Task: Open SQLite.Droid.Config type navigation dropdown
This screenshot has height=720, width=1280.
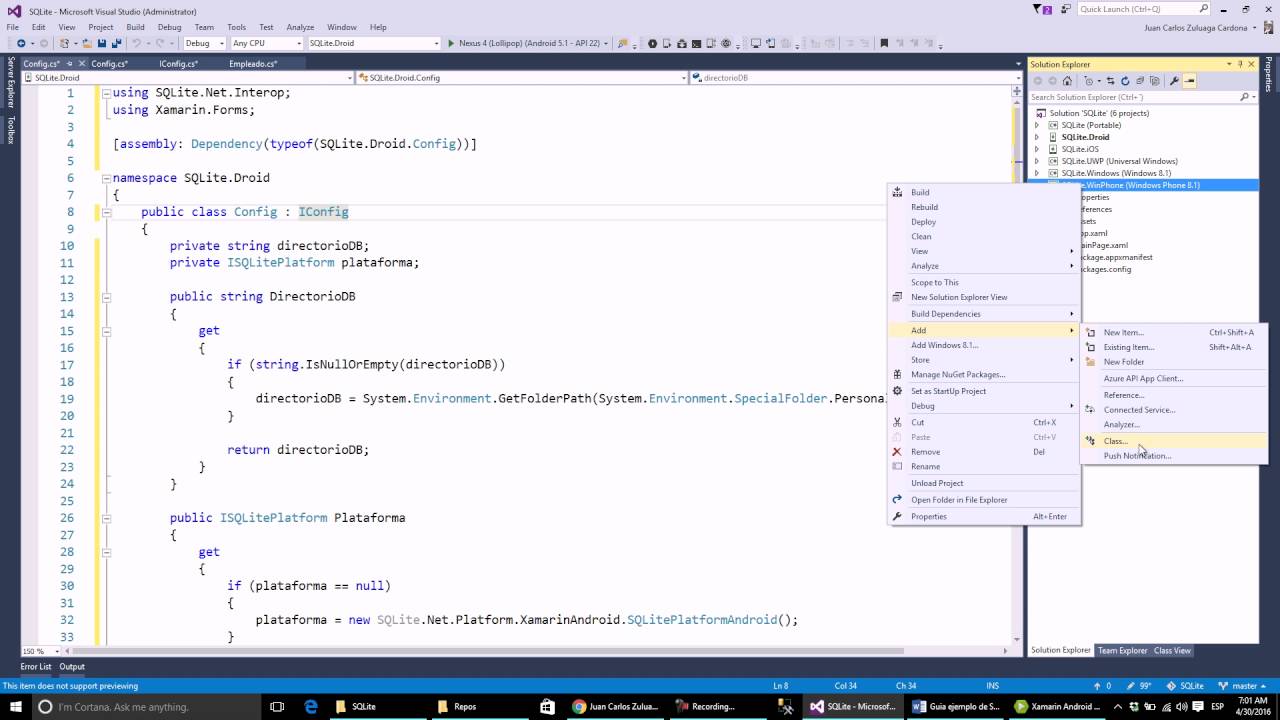Action: click(683, 77)
